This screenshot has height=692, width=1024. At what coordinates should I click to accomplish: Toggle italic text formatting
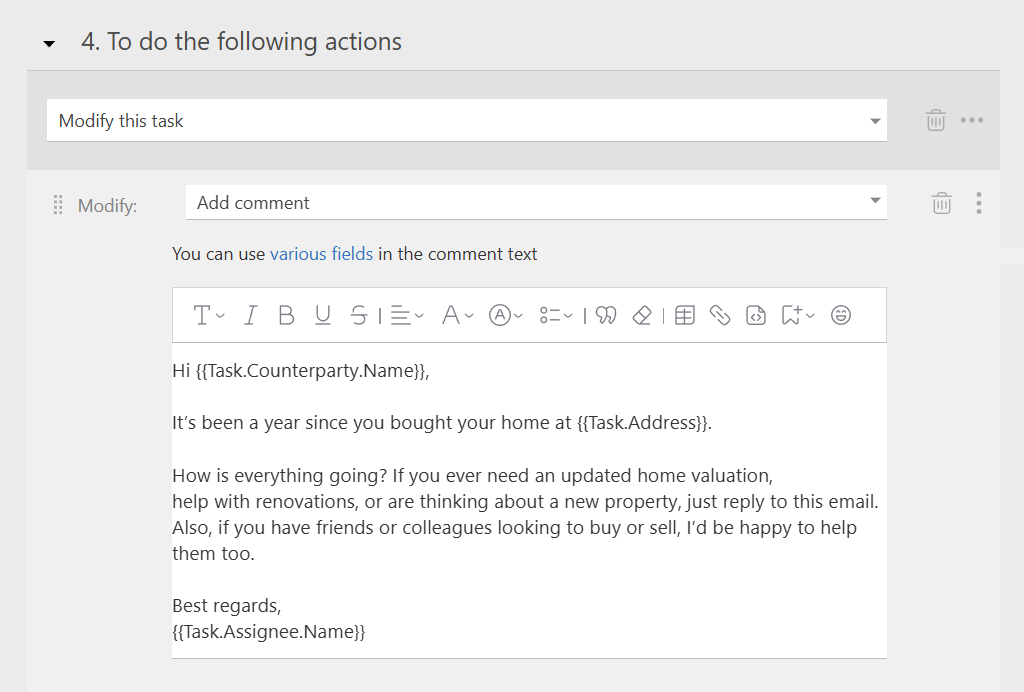click(250, 316)
